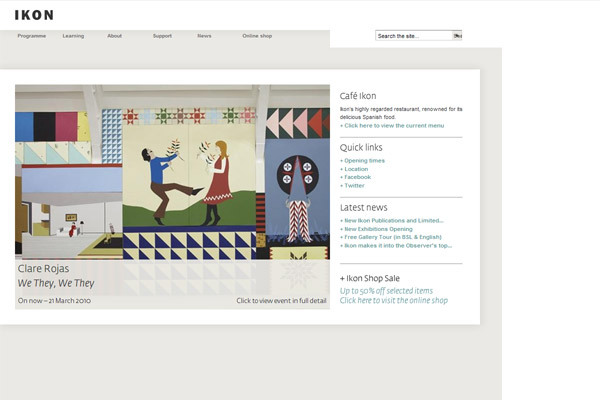The width and height of the screenshot is (600, 400).
Task: Visit the Twitter quick link
Action: point(352,186)
